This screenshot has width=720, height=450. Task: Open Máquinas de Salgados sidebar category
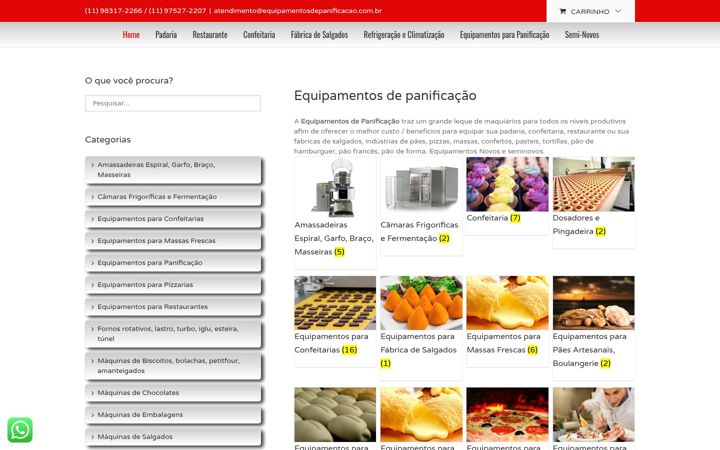click(x=173, y=437)
